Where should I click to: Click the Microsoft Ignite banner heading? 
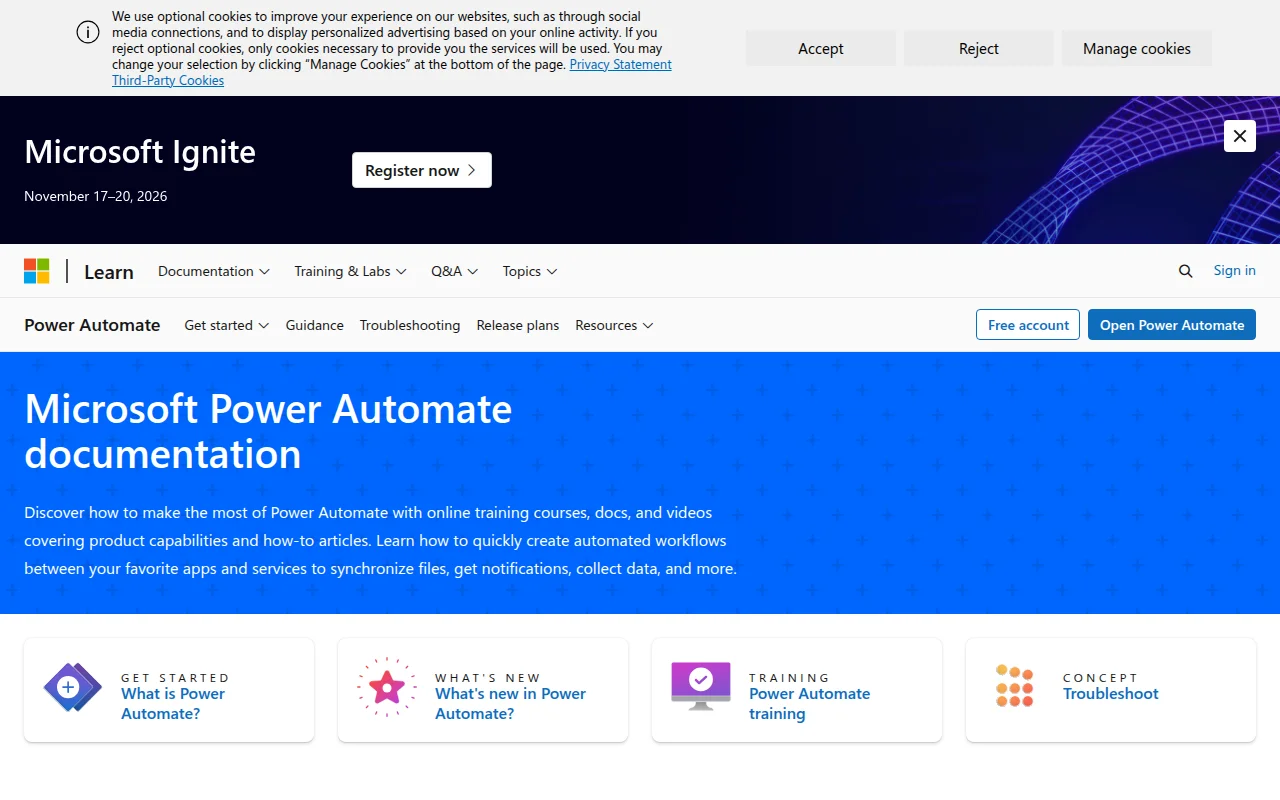[x=140, y=152]
